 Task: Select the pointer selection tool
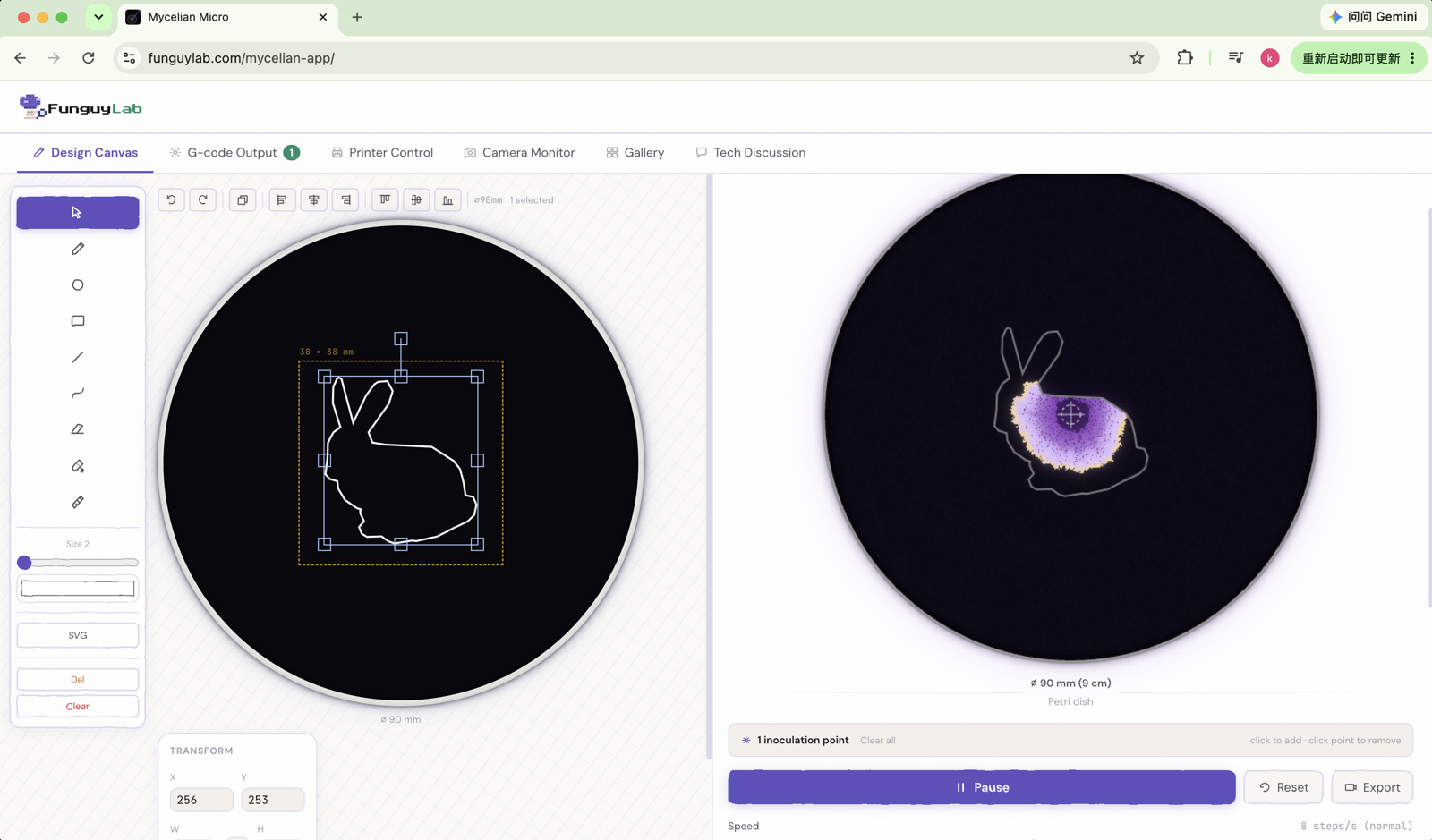(x=78, y=213)
